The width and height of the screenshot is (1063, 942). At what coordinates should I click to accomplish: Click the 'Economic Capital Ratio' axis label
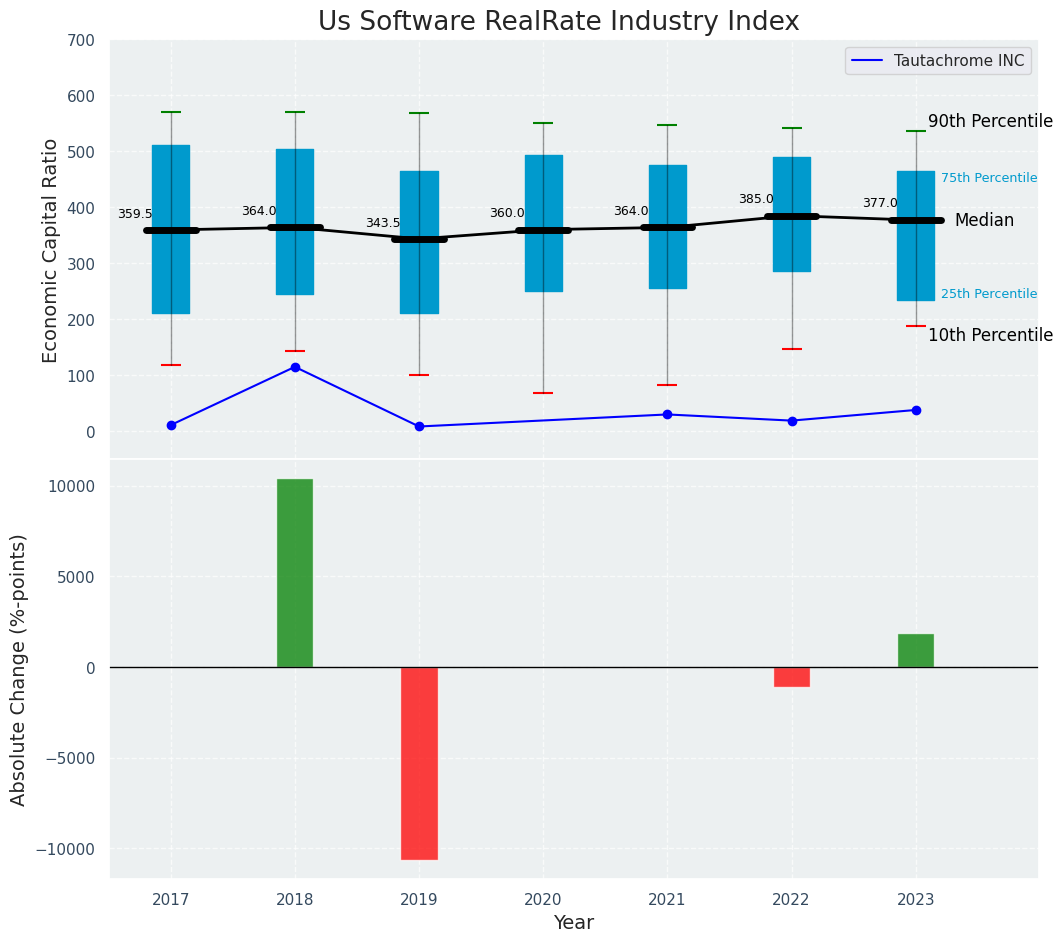[50, 250]
